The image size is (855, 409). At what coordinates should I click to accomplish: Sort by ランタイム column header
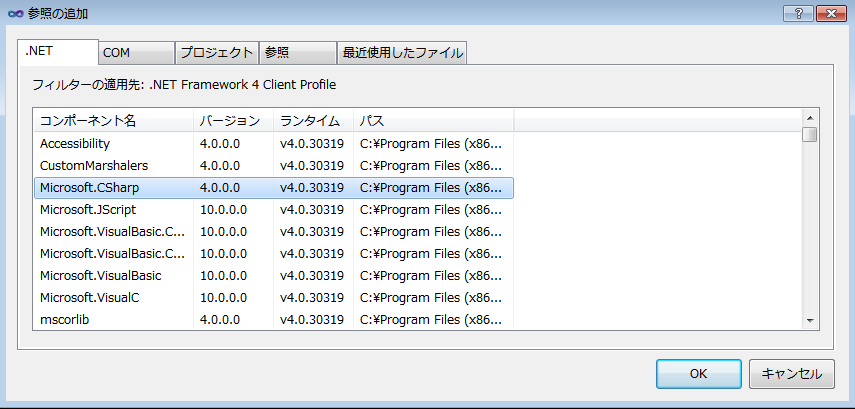(x=314, y=121)
